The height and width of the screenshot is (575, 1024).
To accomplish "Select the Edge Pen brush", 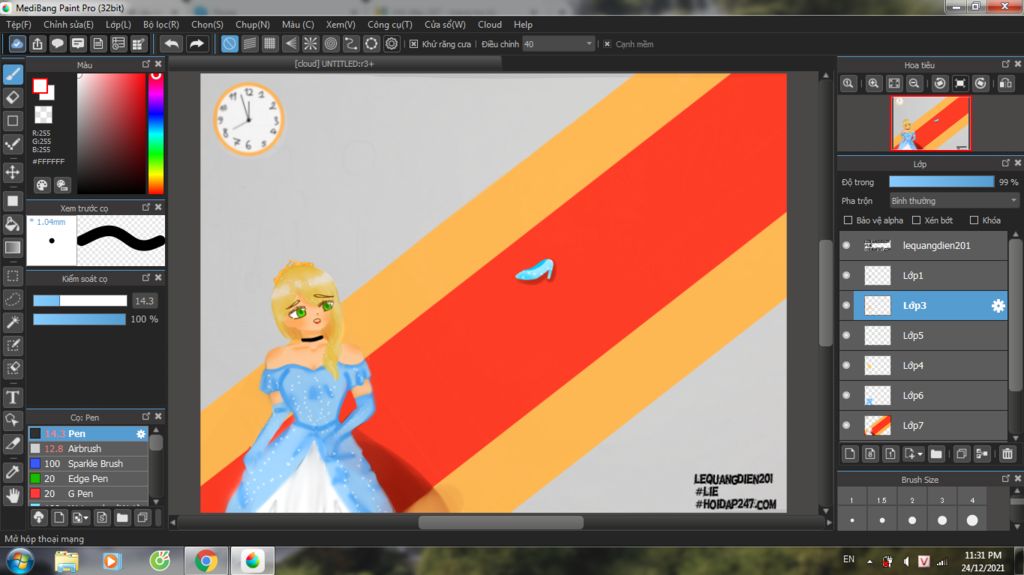I will pos(88,478).
